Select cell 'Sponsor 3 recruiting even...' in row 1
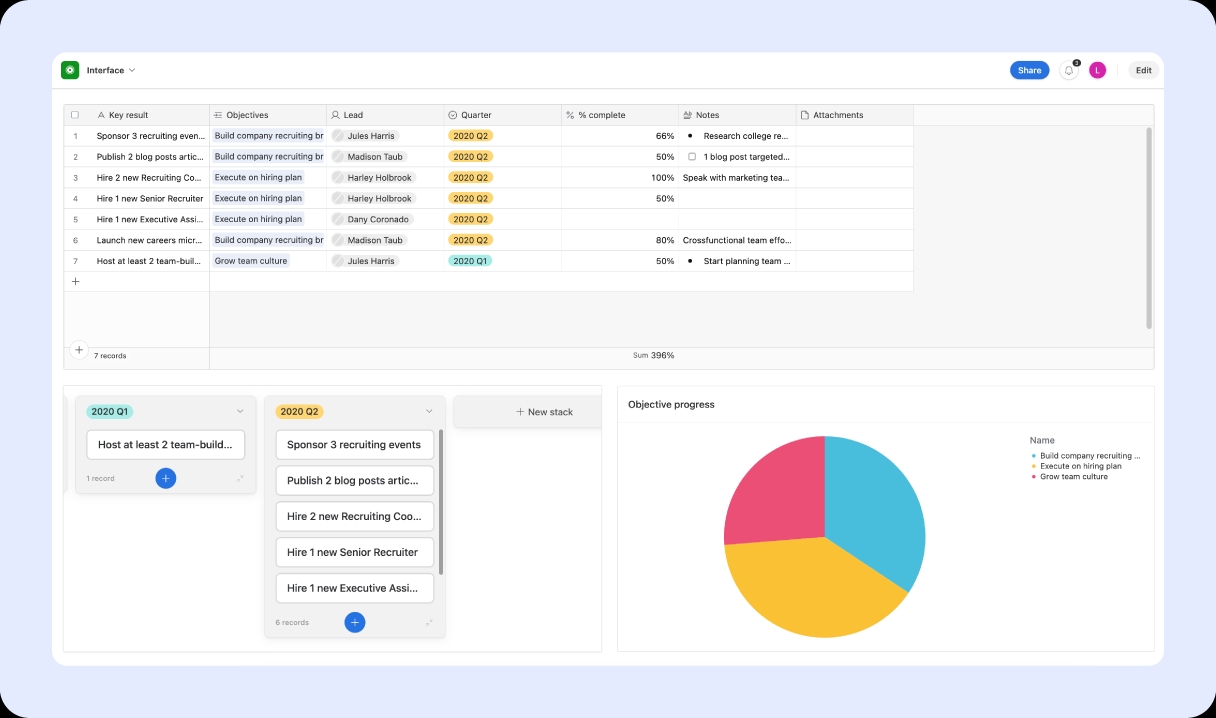This screenshot has height=718, width=1216. point(150,136)
